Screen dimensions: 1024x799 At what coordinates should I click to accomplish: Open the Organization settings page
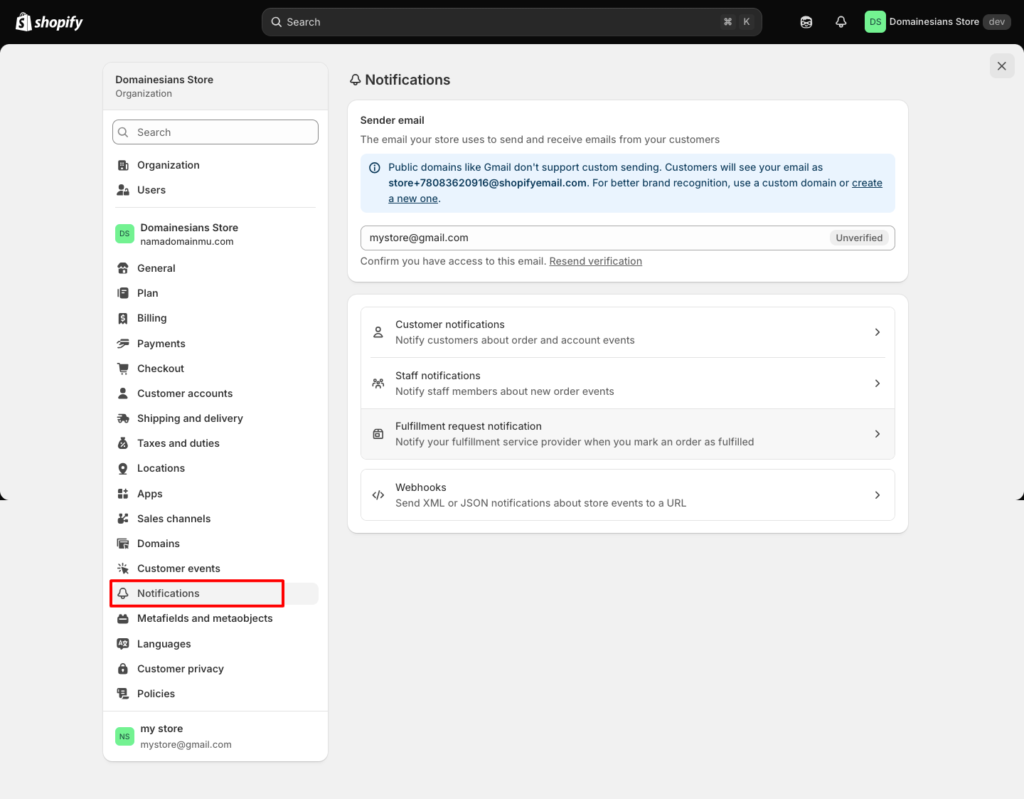216,165
